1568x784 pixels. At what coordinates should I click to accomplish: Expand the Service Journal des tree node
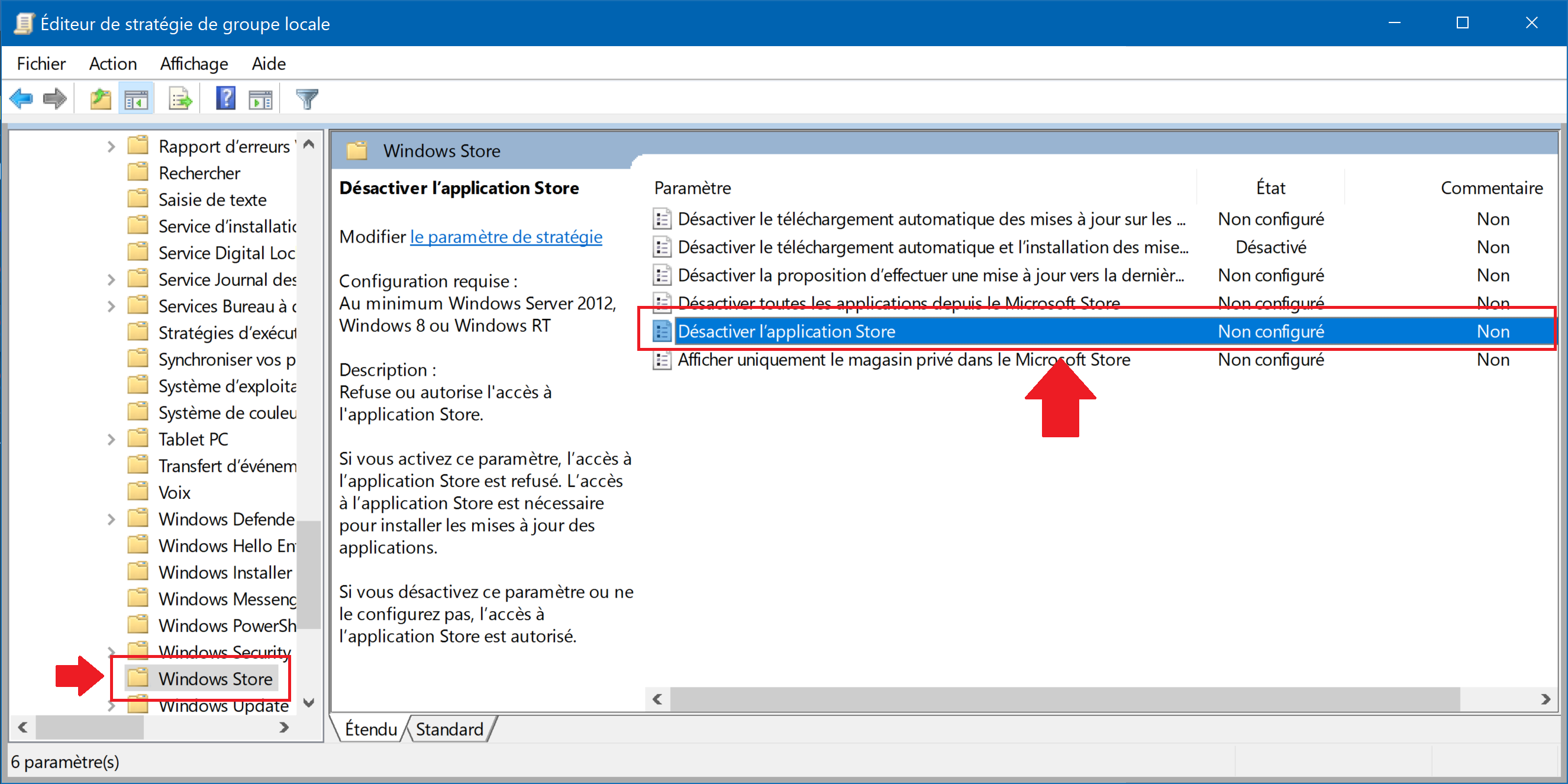click(x=111, y=280)
